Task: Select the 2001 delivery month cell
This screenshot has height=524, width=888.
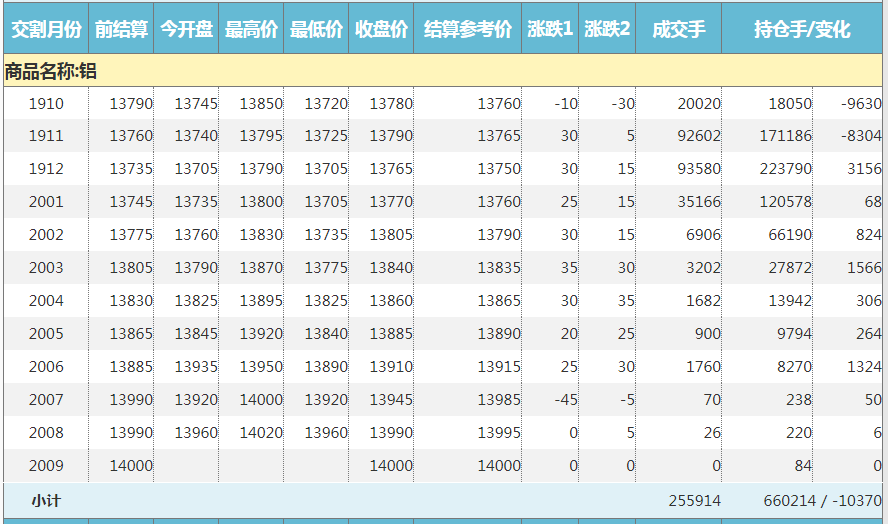Action: [x=46, y=202]
